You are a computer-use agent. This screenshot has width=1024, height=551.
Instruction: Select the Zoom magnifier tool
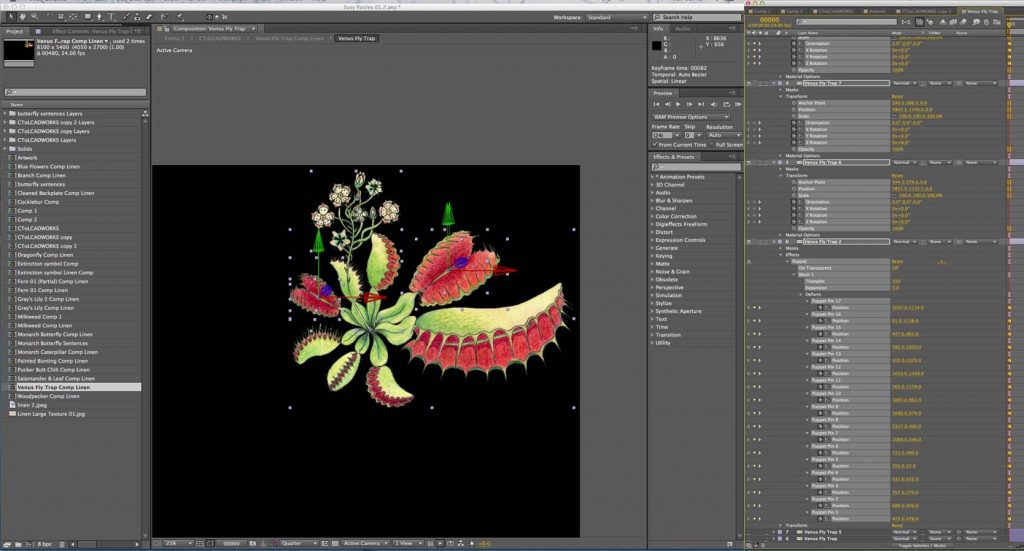click(x=35, y=16)
